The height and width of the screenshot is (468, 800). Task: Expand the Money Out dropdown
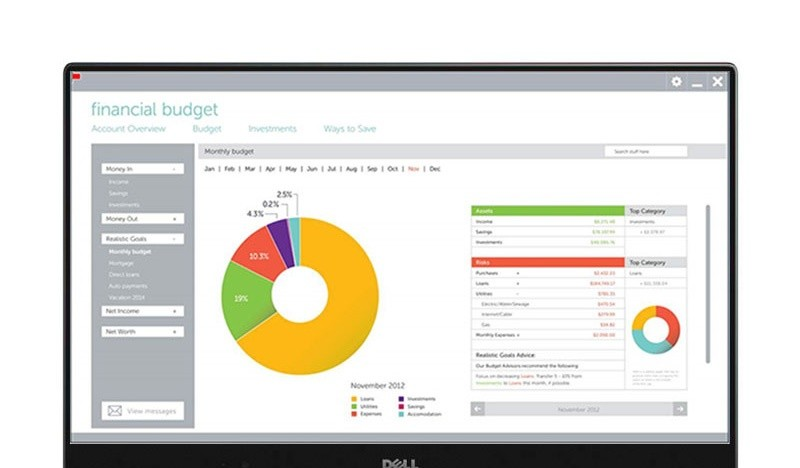tap(142, 219)
